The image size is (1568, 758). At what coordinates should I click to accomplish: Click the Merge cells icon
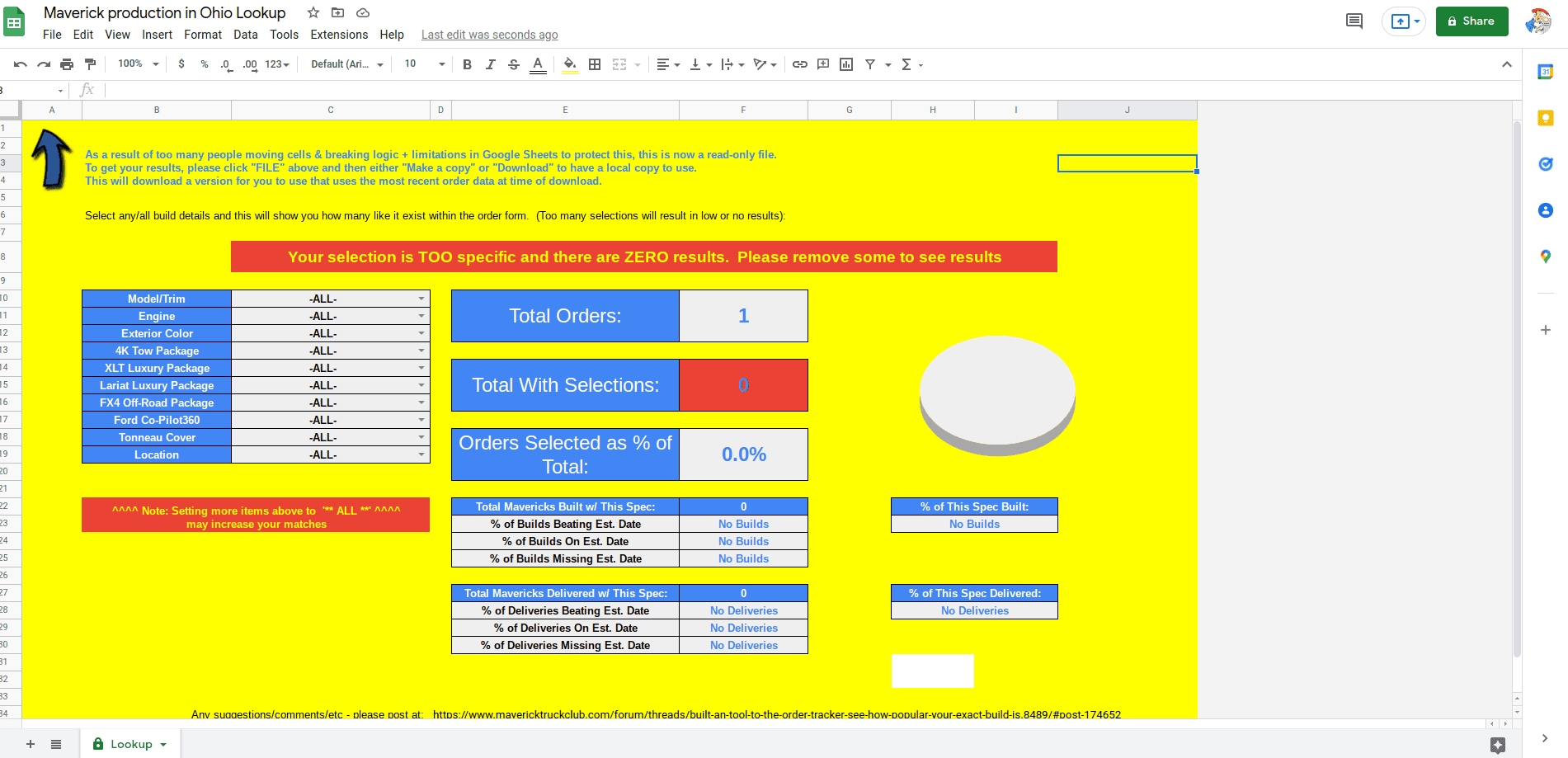619,64
